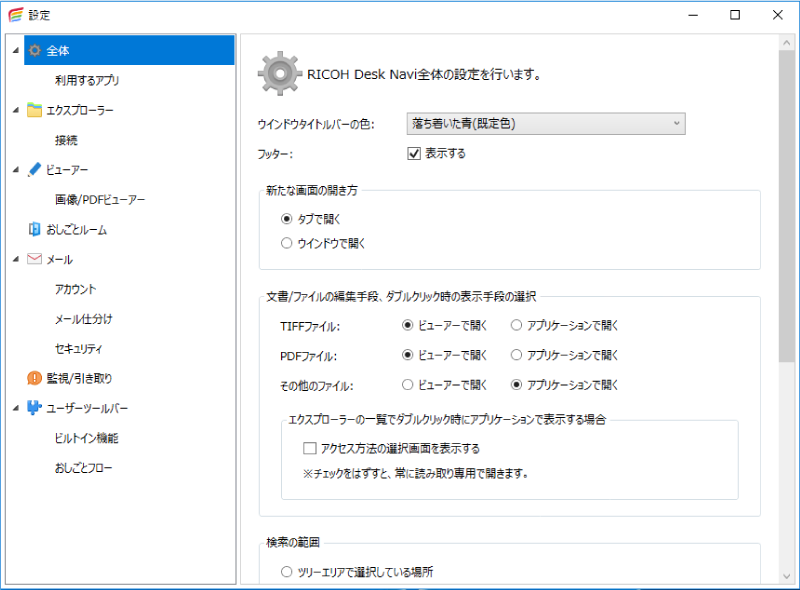Click the gear icon beside 全体

point(35,50)
